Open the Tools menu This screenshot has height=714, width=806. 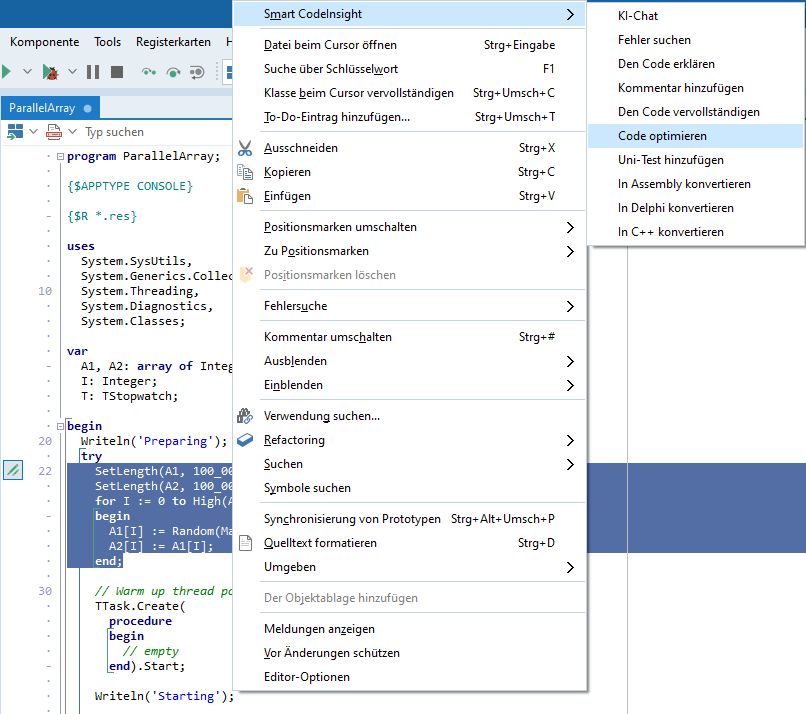(107, 42)
